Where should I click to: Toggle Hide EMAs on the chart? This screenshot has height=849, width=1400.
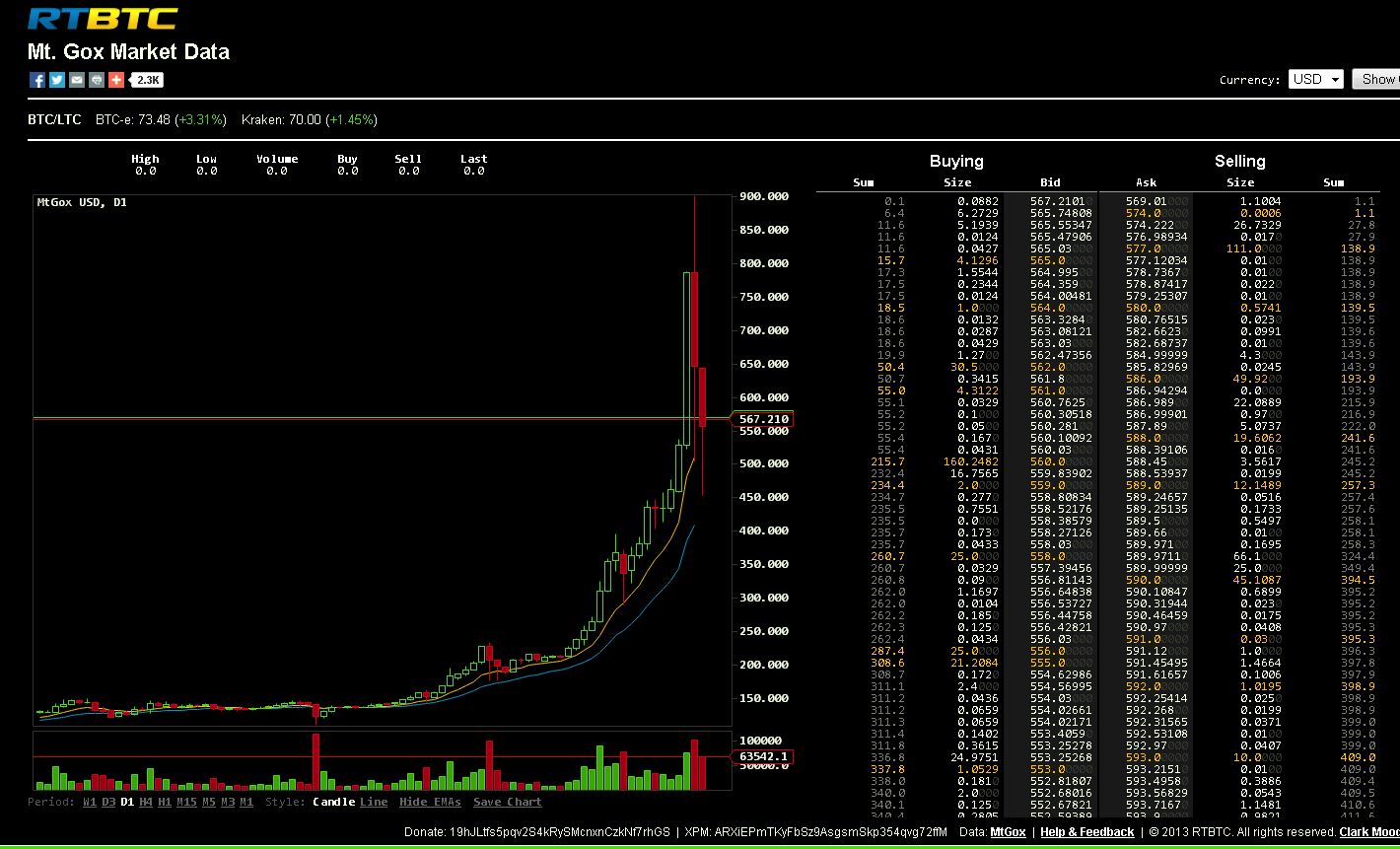click(430, 802)
